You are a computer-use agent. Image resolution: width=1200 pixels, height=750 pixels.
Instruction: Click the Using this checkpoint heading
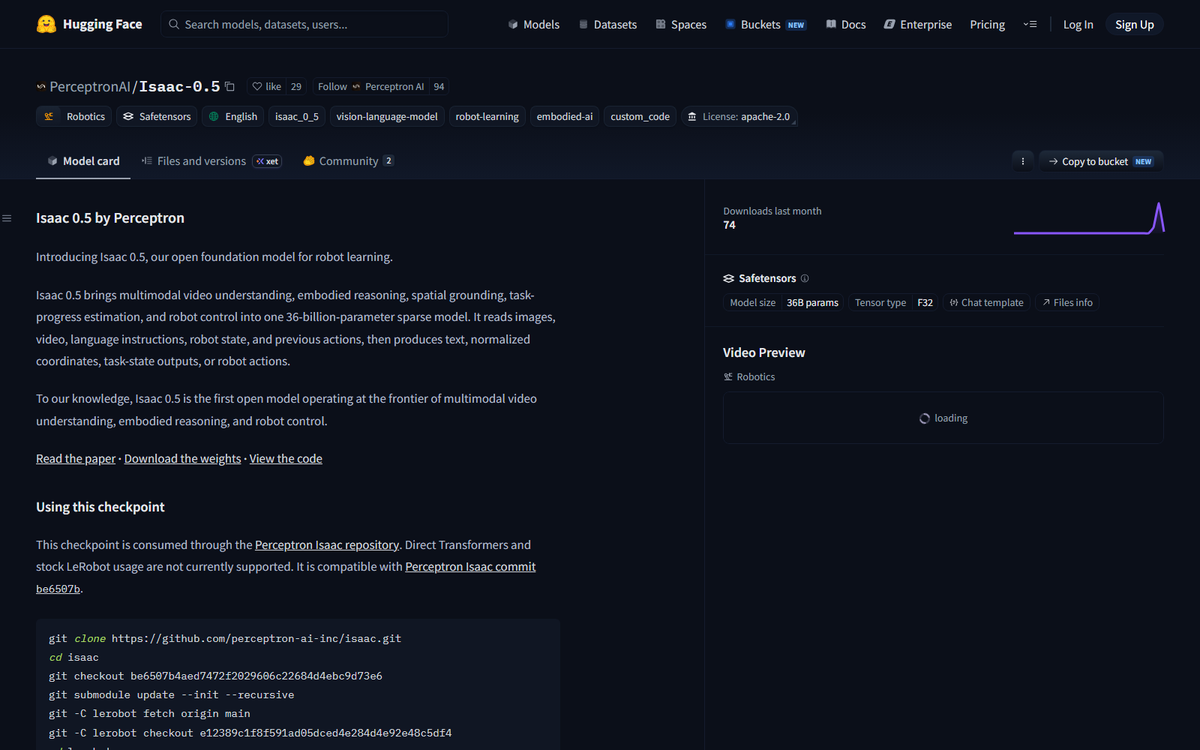[x=100, y=507]
